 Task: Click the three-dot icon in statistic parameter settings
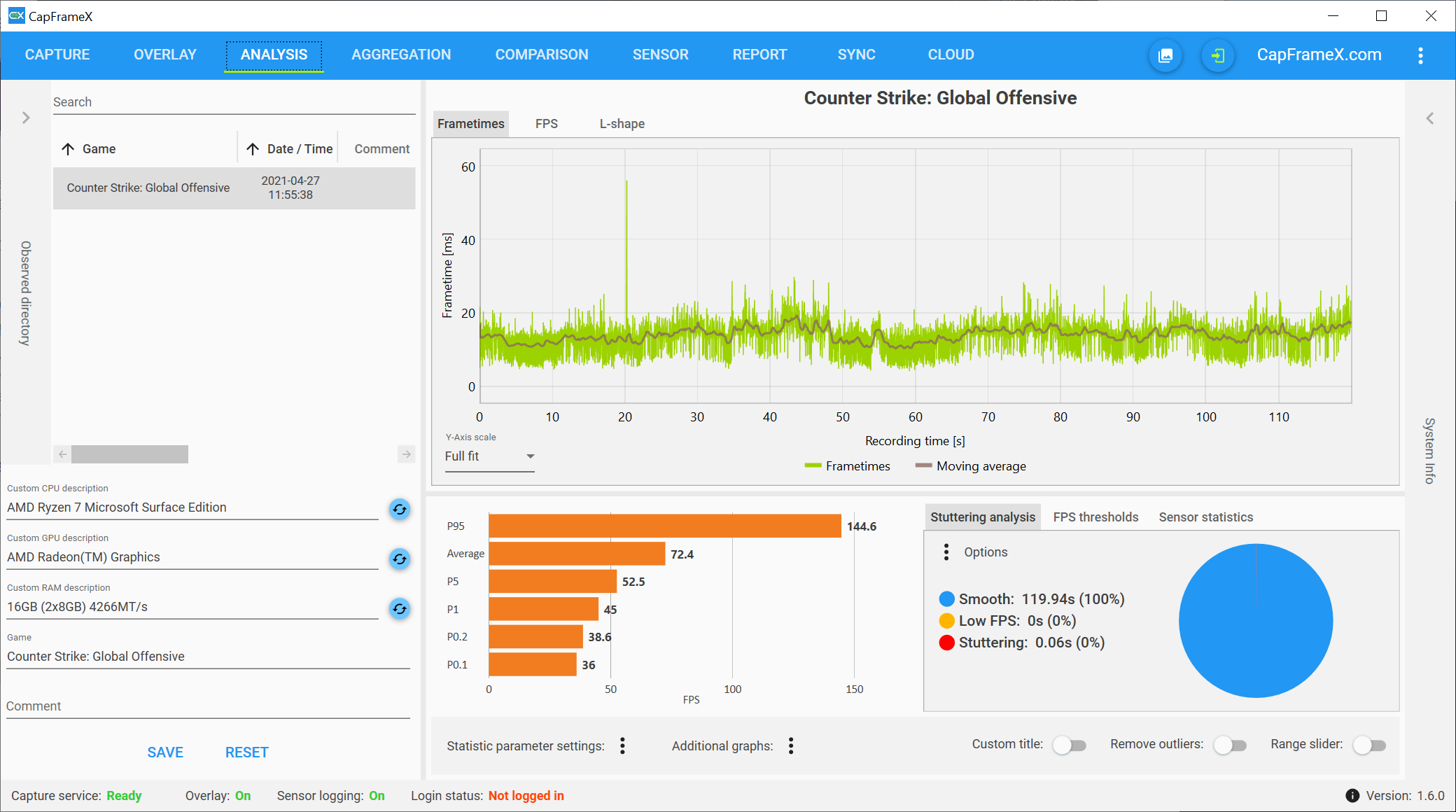coord(622,745)
